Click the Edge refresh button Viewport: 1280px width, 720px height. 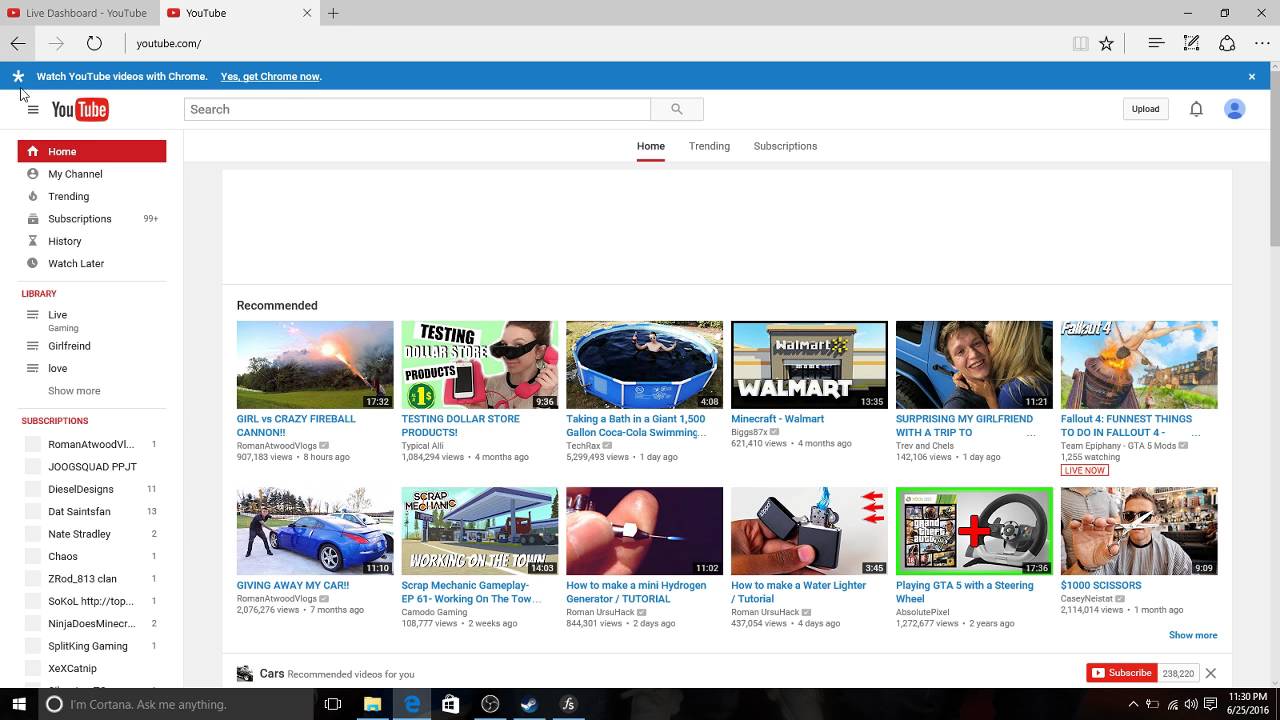pyautogui.click(x=94, y=43)
